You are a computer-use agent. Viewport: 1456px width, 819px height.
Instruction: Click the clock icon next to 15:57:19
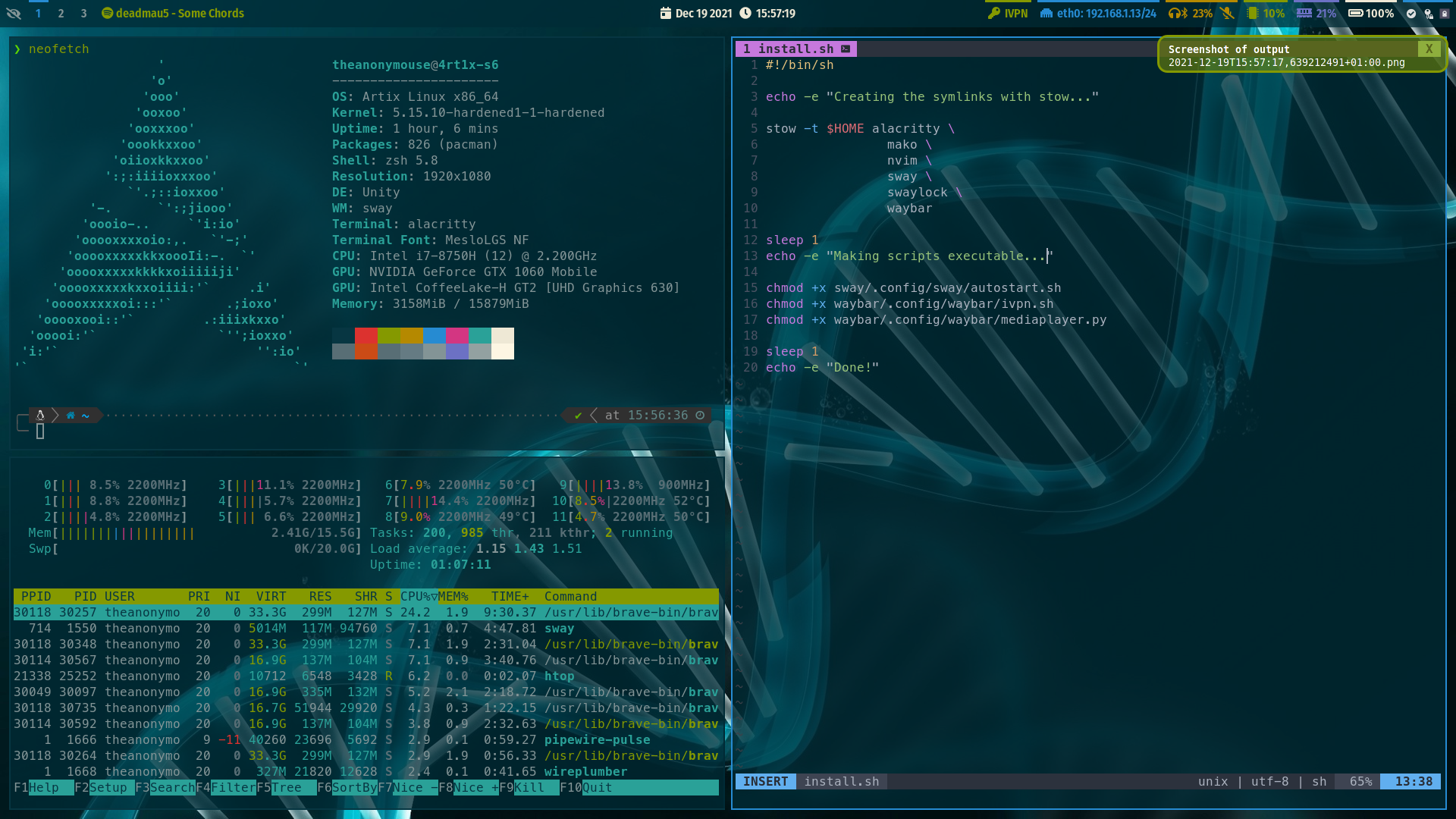pyautogui.click(x=745, y=14)
